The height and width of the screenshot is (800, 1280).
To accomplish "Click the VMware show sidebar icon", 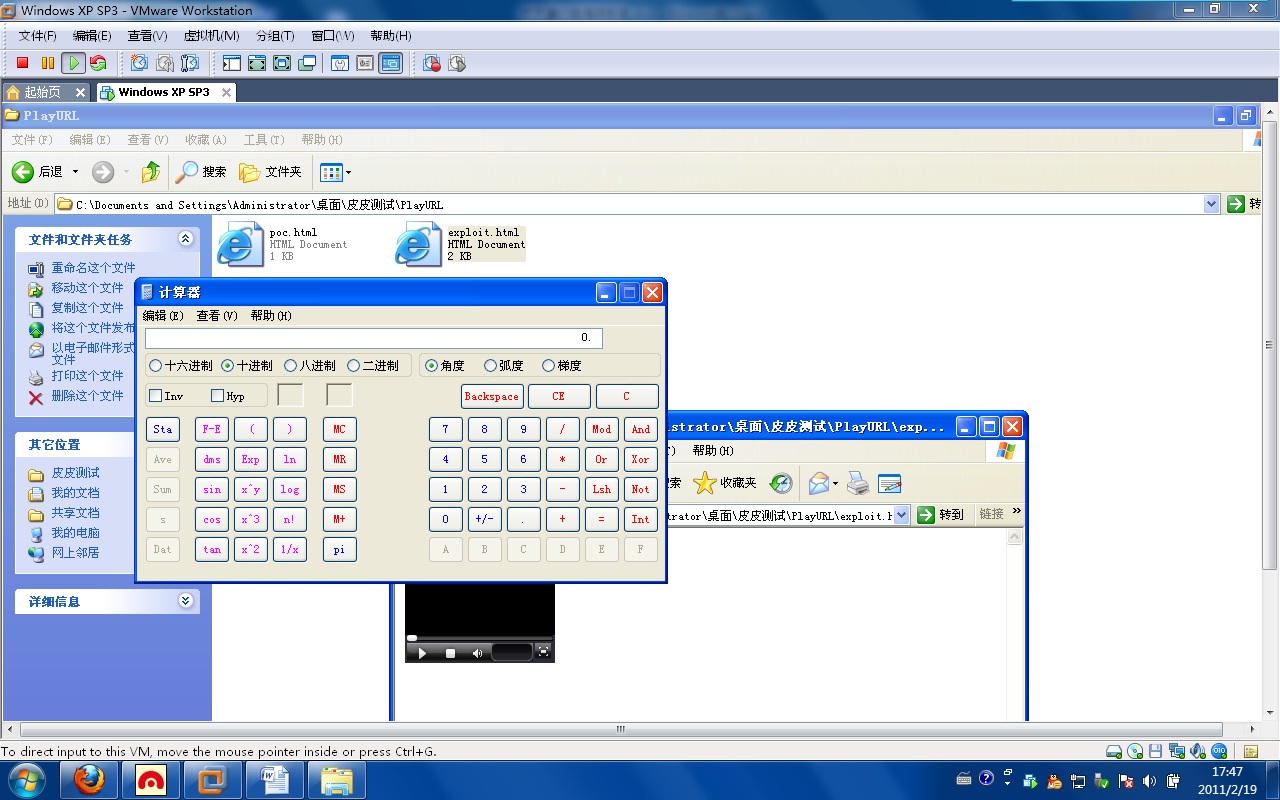I will click(x=232, y=63).
